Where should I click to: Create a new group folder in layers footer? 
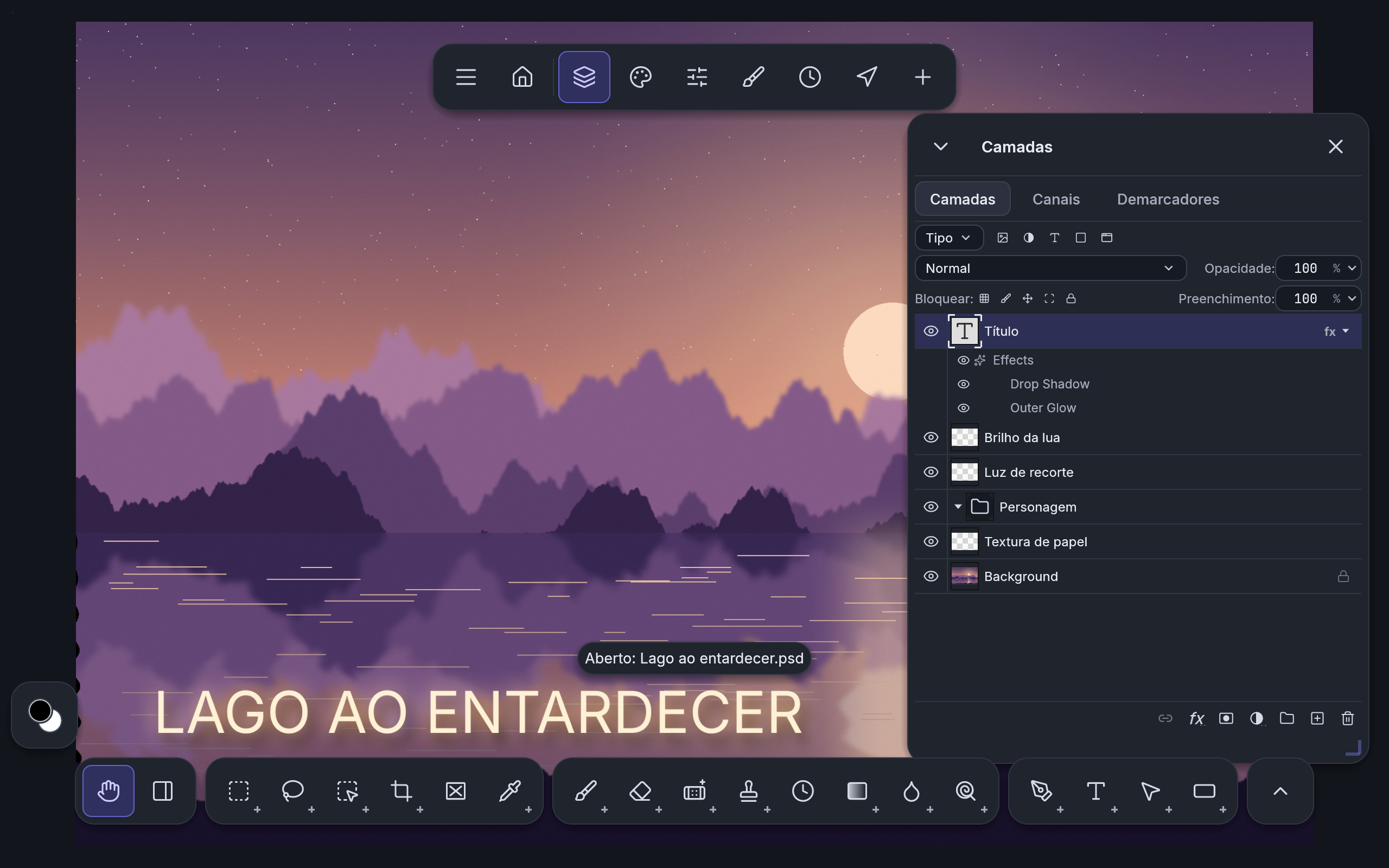pos(1287,718)
